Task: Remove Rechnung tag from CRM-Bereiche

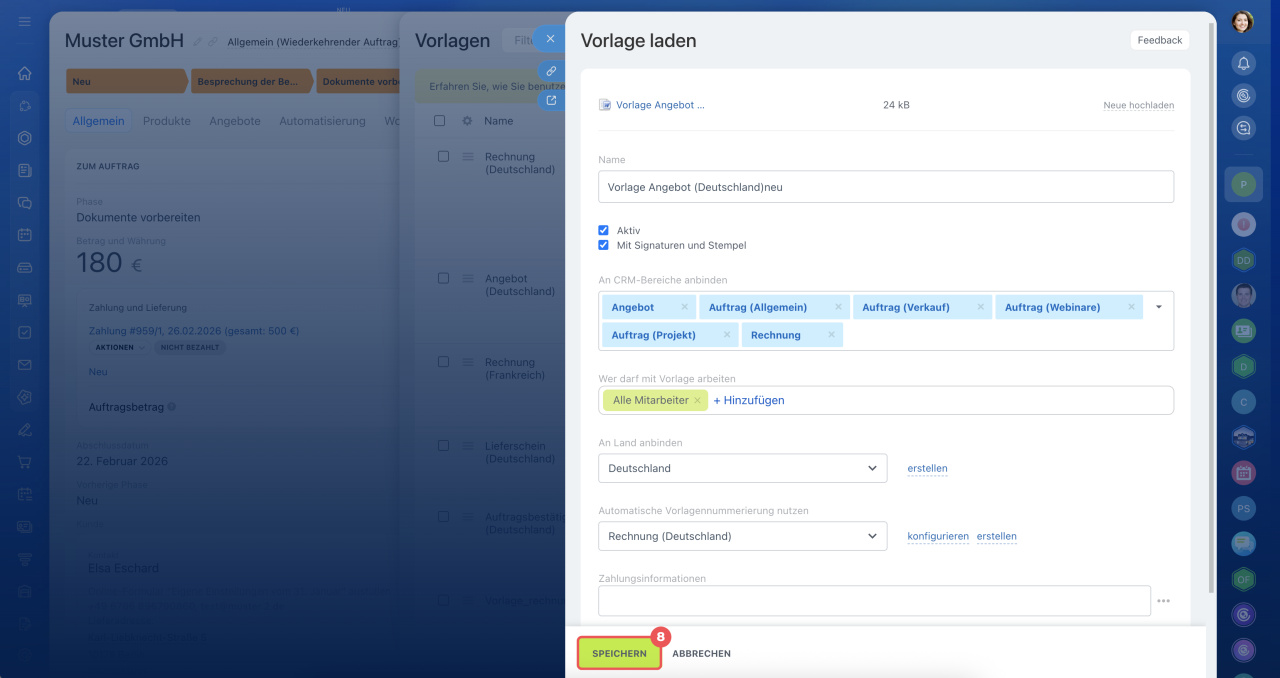Action: click(831, 335)
